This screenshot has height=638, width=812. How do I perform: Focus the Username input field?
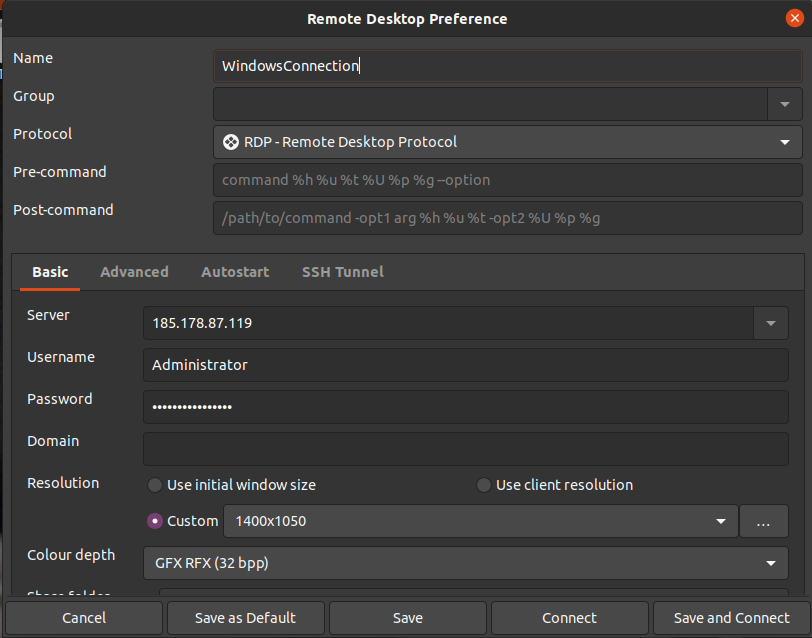point(465,365)
